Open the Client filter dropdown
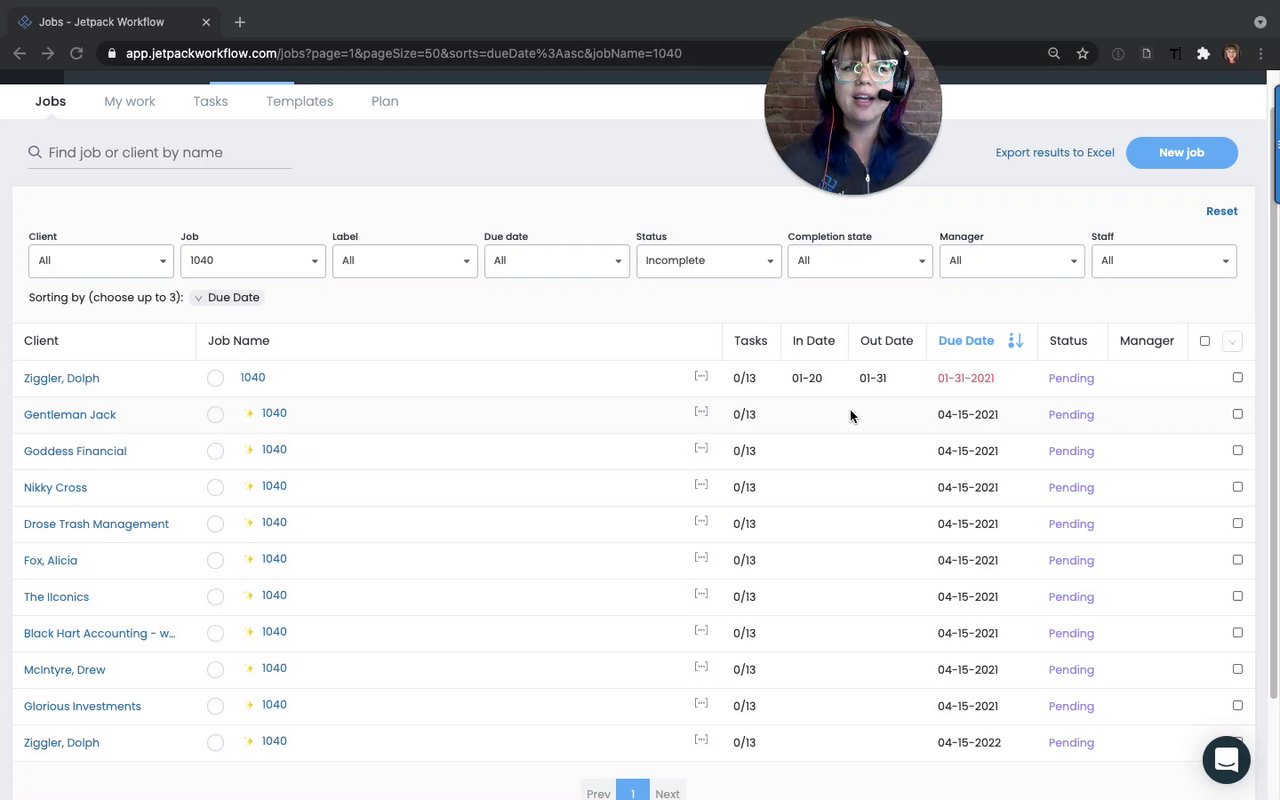1280x800 pixels. (101, 261)
